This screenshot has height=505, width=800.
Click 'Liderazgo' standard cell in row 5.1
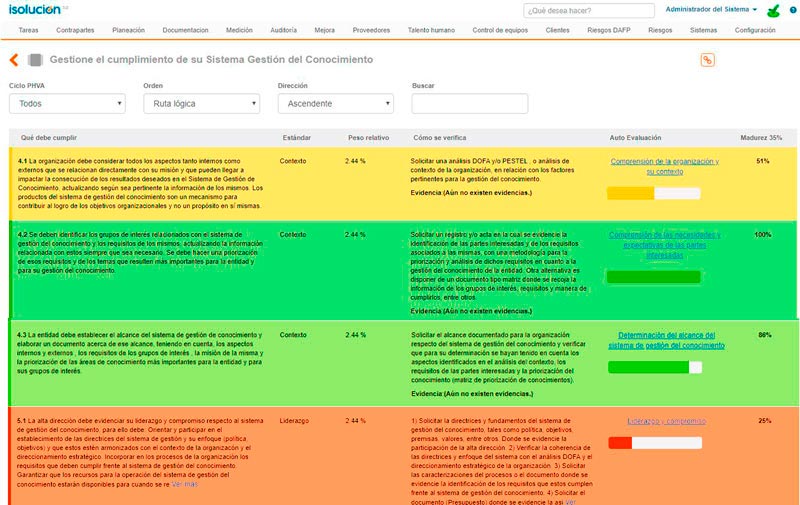[294, 421]
